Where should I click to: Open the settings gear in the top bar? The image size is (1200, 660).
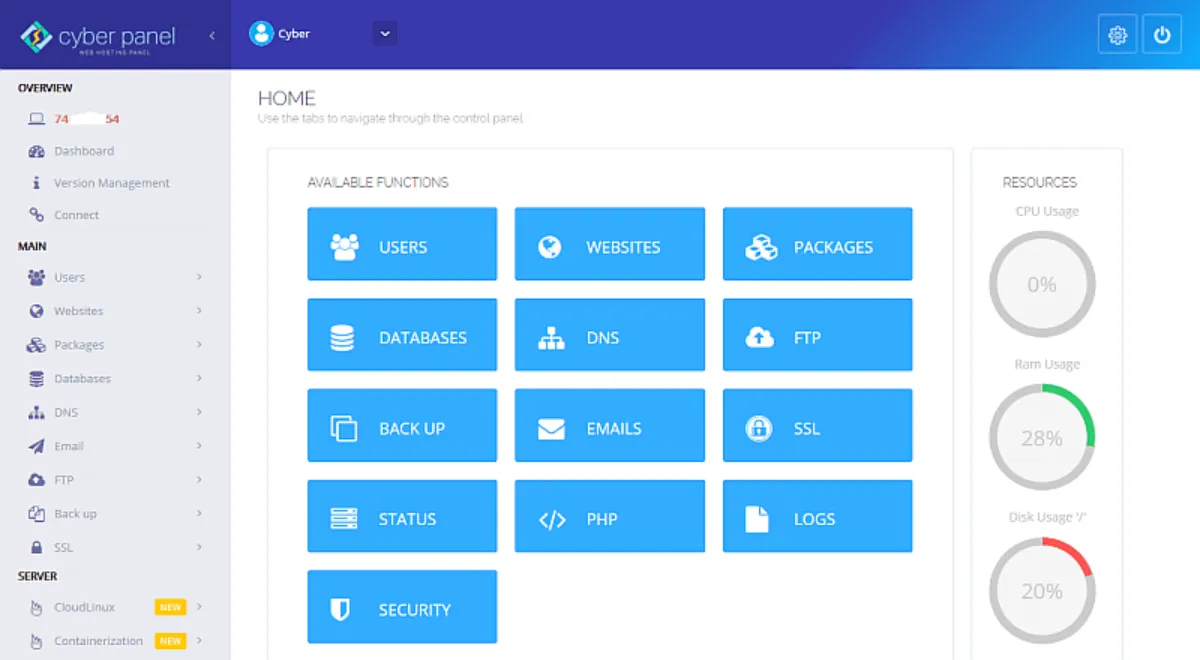point(1117,33)
